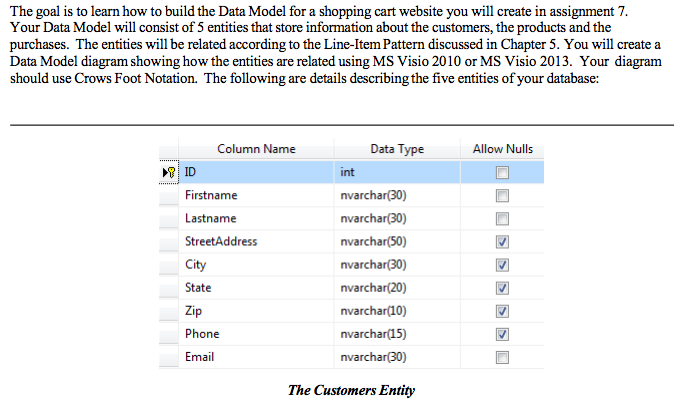This screenshot has height=402, width=674.
Task: Click the primary key icon on ID row
Action: (x=169, y=172)
